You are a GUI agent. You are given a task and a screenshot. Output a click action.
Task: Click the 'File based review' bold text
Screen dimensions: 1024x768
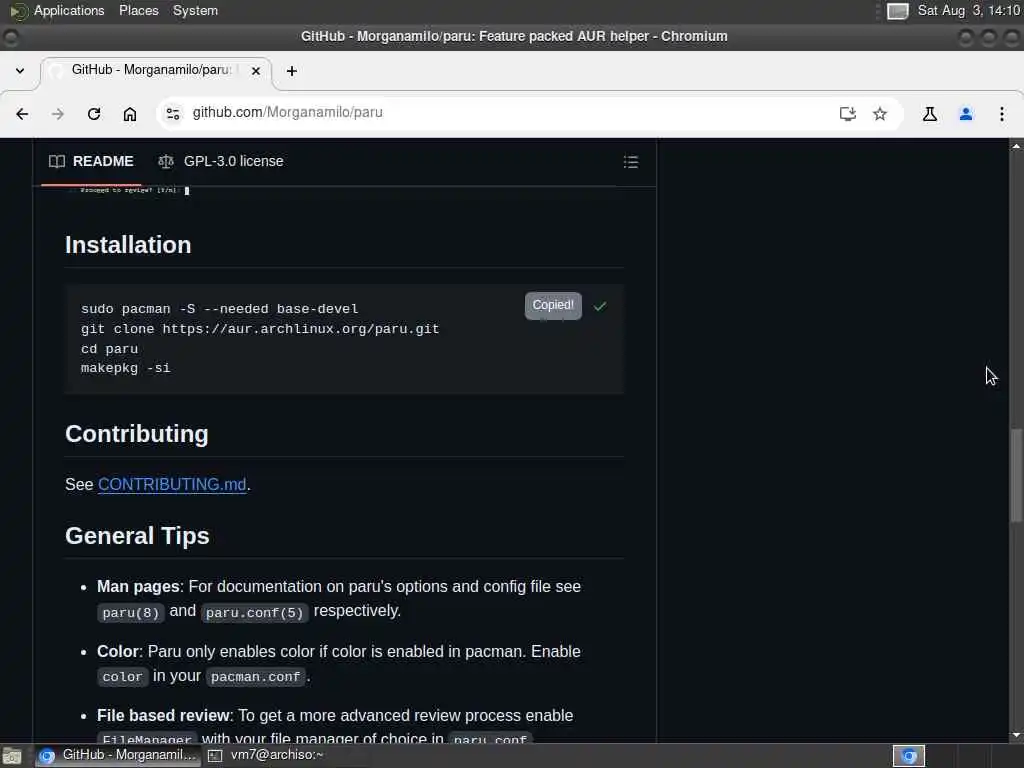click(x=163, y=716)
